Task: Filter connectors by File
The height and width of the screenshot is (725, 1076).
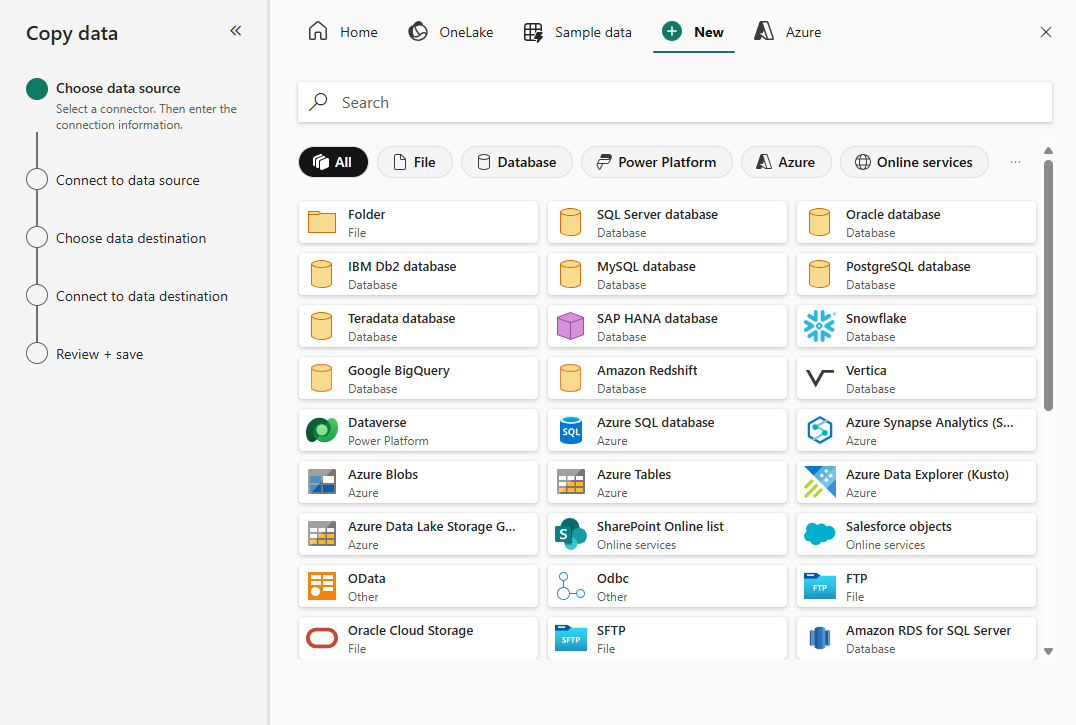Action: [414, 163]
